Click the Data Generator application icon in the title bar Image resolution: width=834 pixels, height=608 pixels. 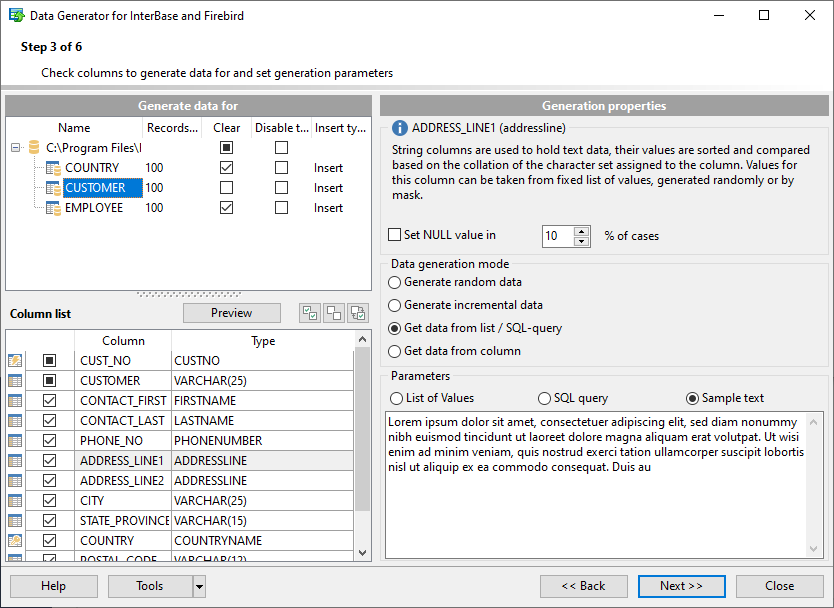[16, 15]
